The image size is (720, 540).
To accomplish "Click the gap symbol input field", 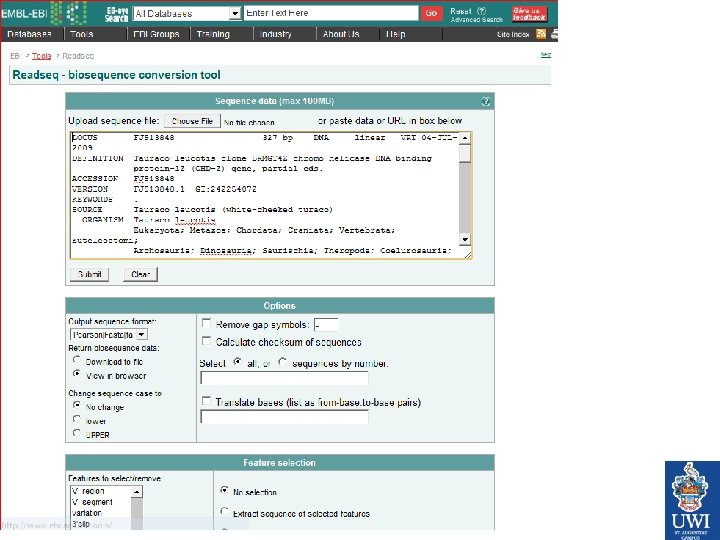I will pos(326,325).
